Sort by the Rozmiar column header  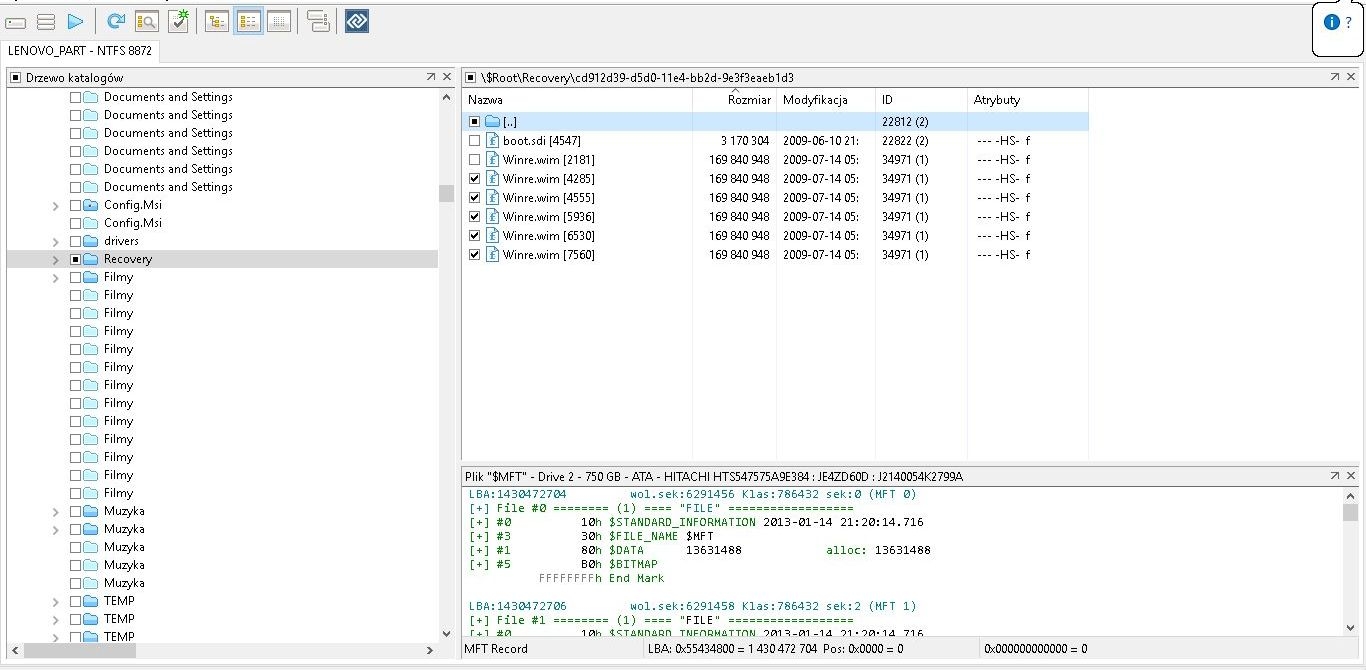tap(734, 100)
